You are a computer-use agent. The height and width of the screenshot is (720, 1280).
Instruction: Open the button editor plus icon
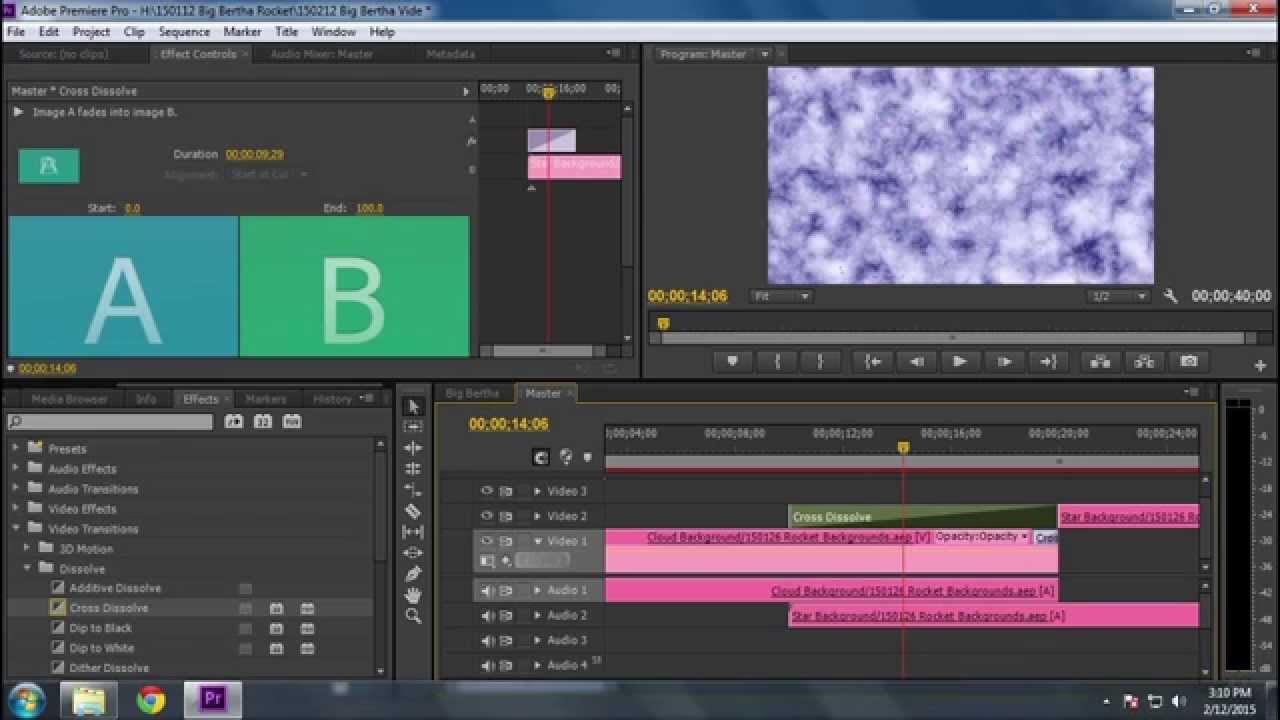point(1260,366)
